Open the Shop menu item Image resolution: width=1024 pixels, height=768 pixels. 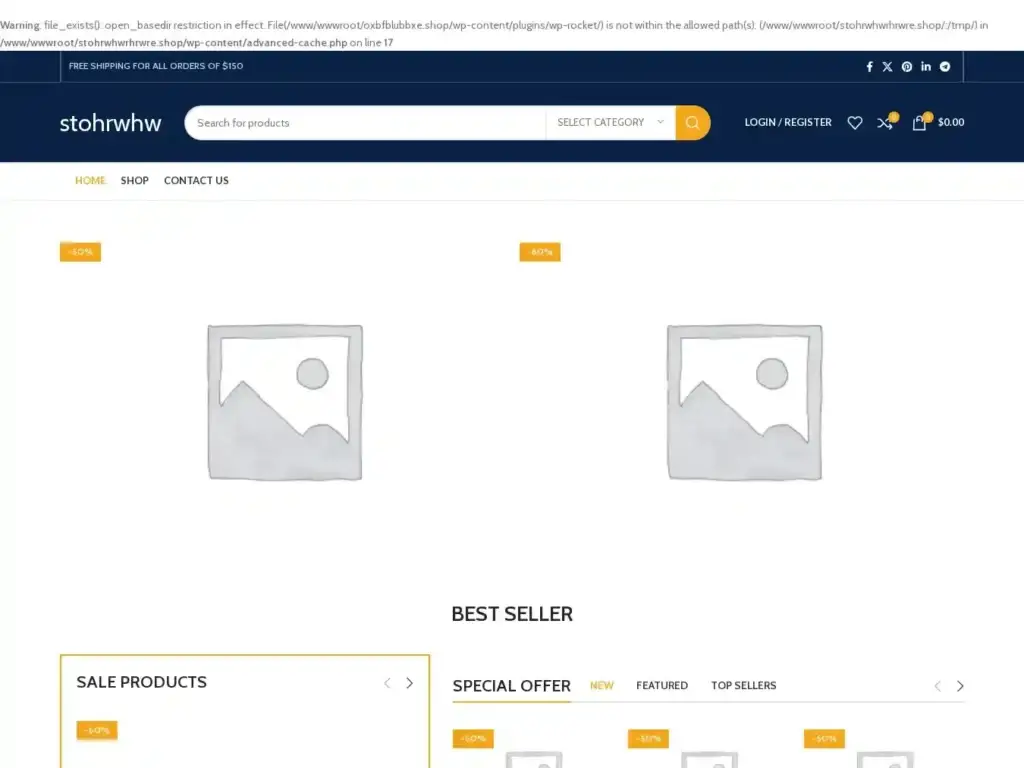coord(135,181)
